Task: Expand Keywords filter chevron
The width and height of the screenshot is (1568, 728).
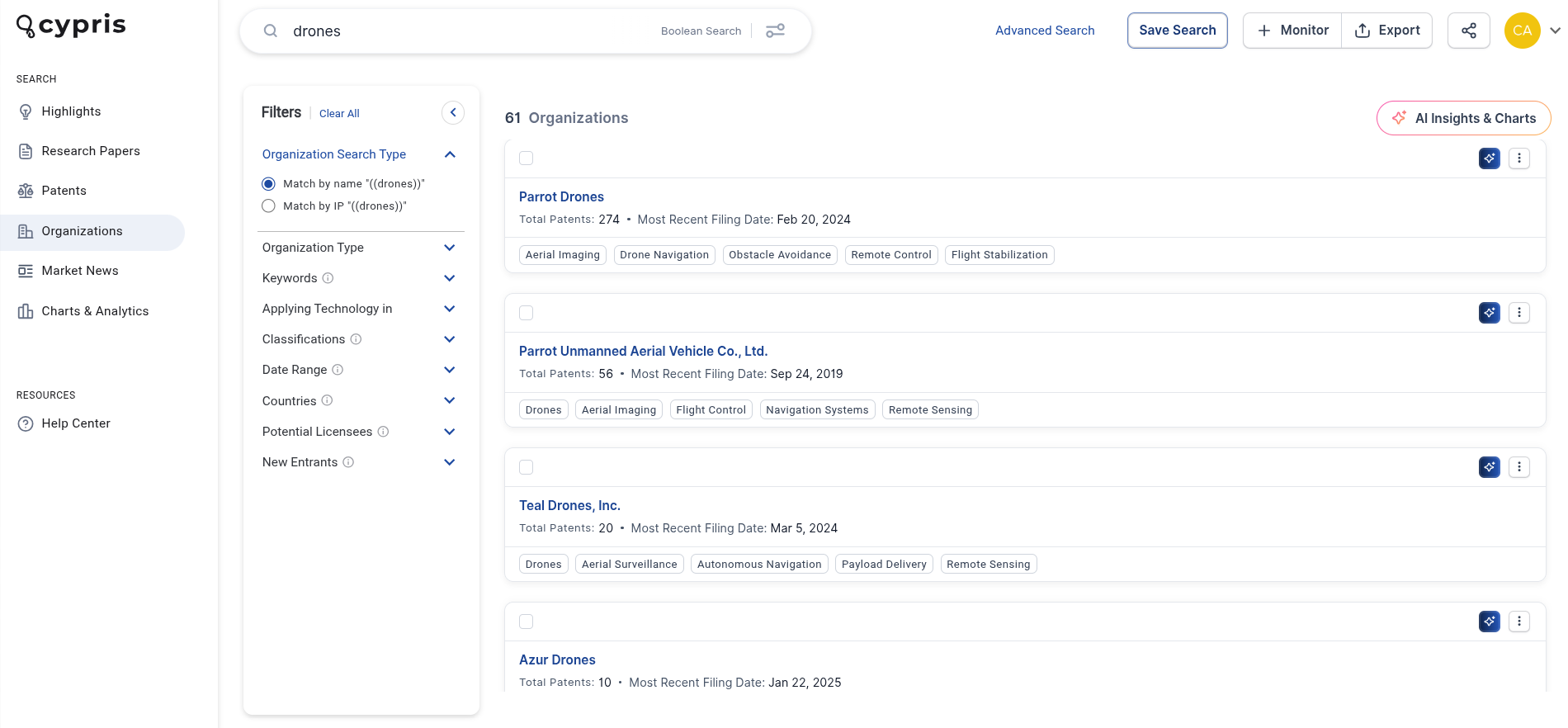Action: pyautogui.click(x=450, y=278)
